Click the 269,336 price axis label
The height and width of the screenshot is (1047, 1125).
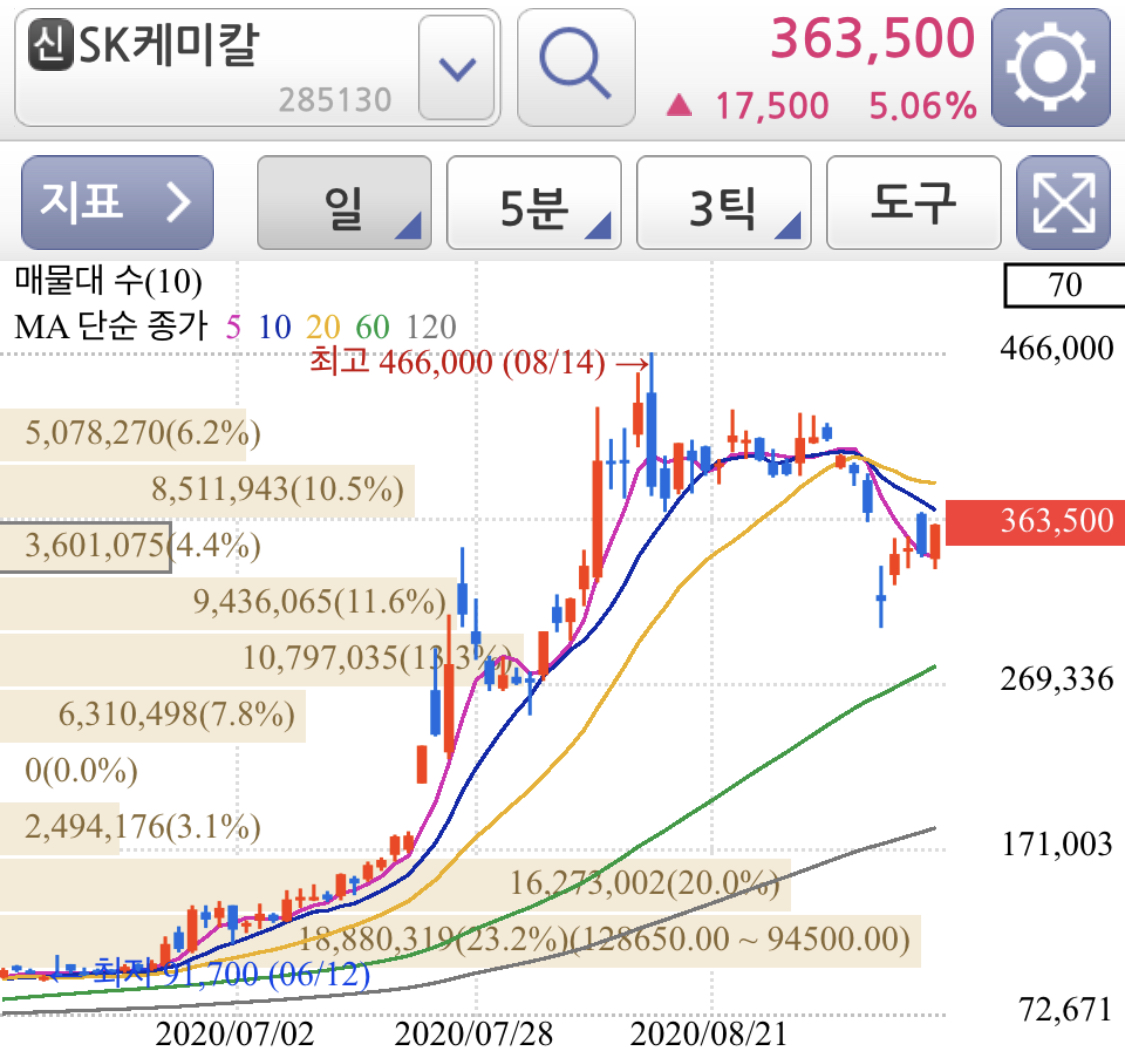tap(1057, 680)
